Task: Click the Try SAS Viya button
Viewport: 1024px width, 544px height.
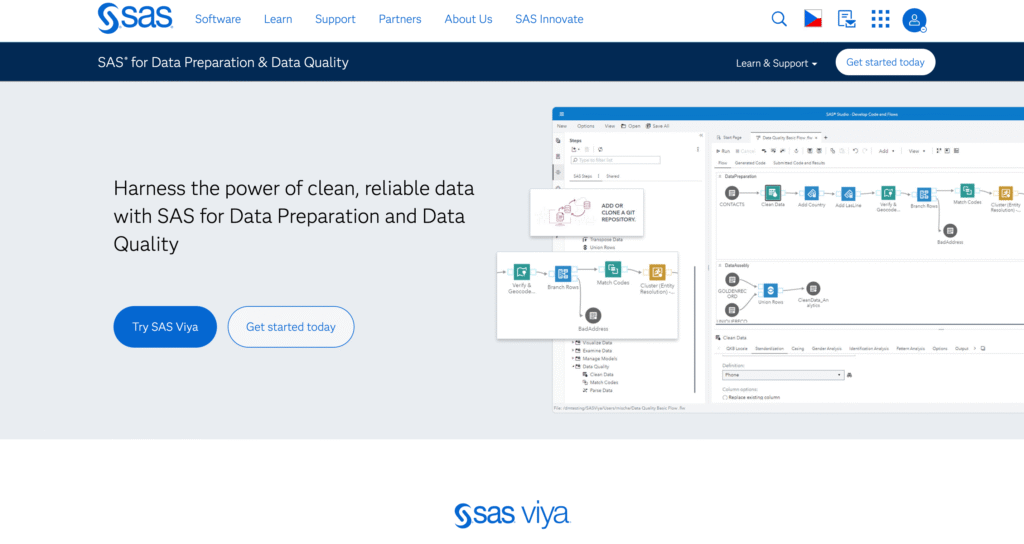Action: [165, 327]
